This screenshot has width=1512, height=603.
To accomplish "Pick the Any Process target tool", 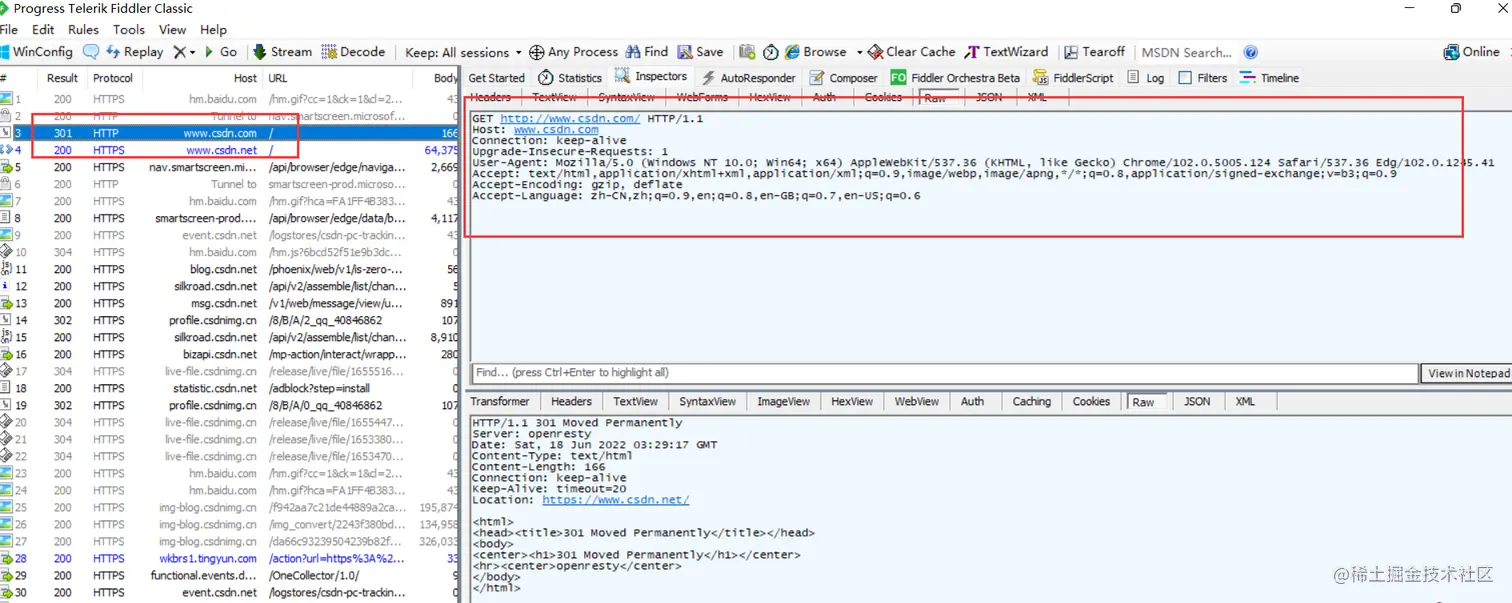I will (573, 52).
